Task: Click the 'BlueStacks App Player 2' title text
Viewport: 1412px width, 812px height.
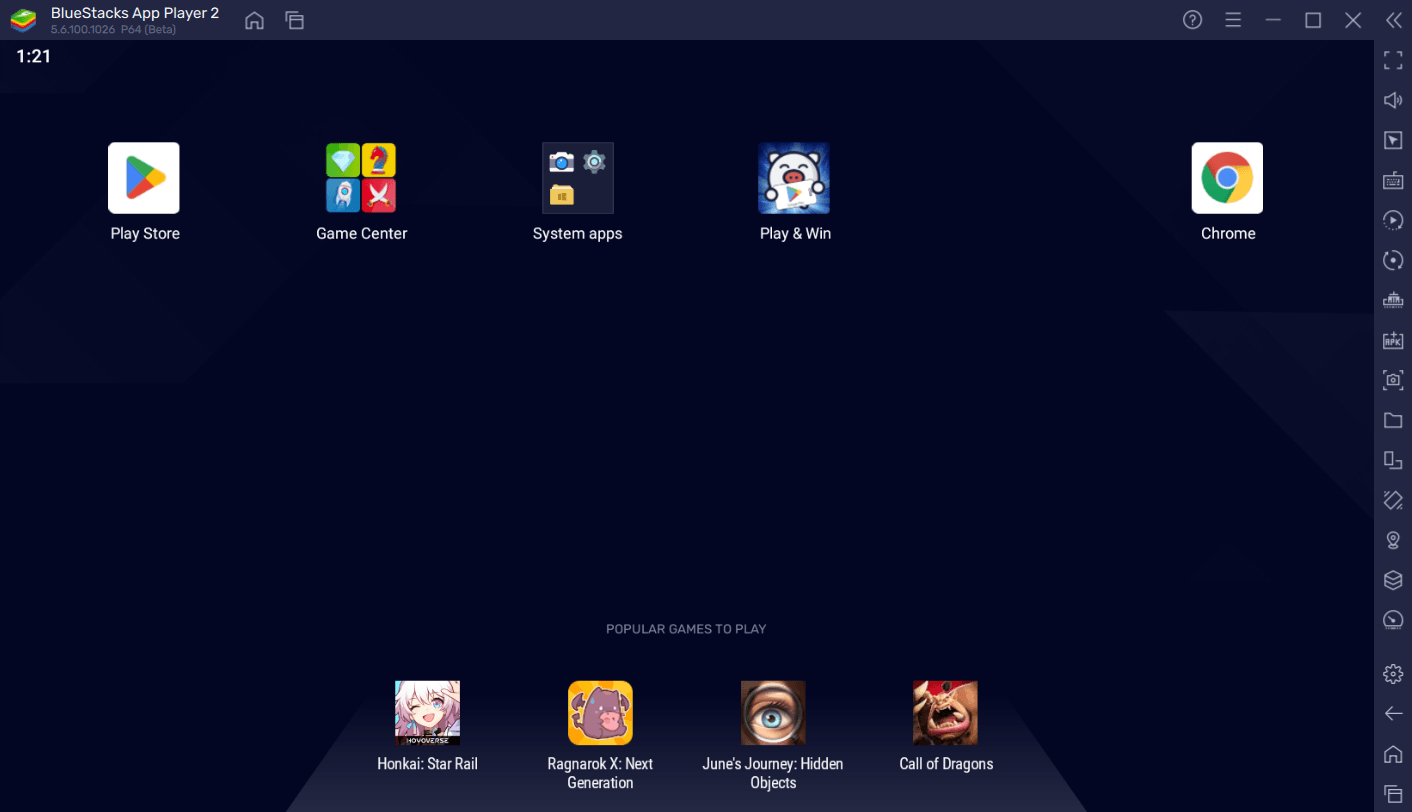Action: (x=135, y=14)
